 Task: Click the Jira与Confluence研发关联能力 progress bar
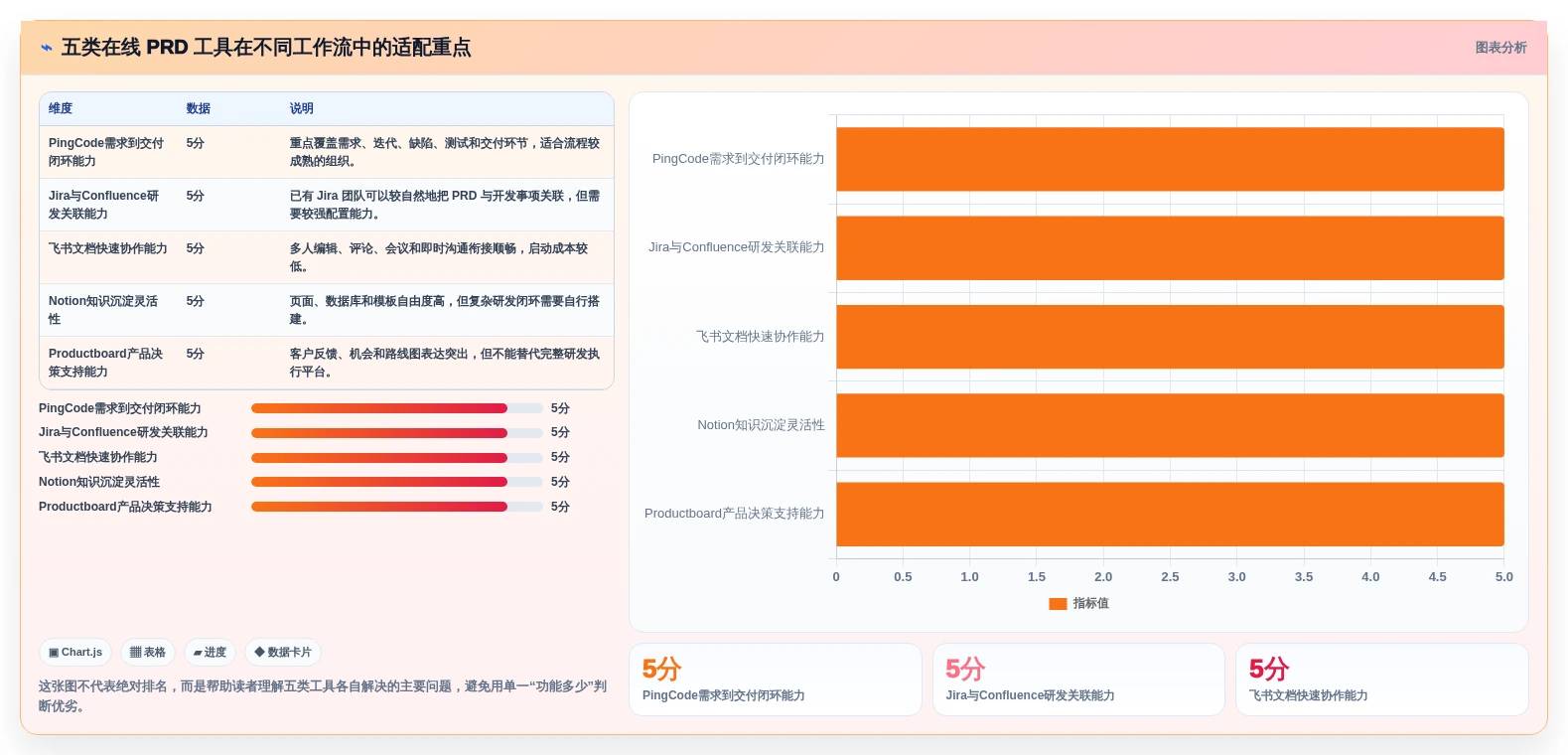point(397,433)
